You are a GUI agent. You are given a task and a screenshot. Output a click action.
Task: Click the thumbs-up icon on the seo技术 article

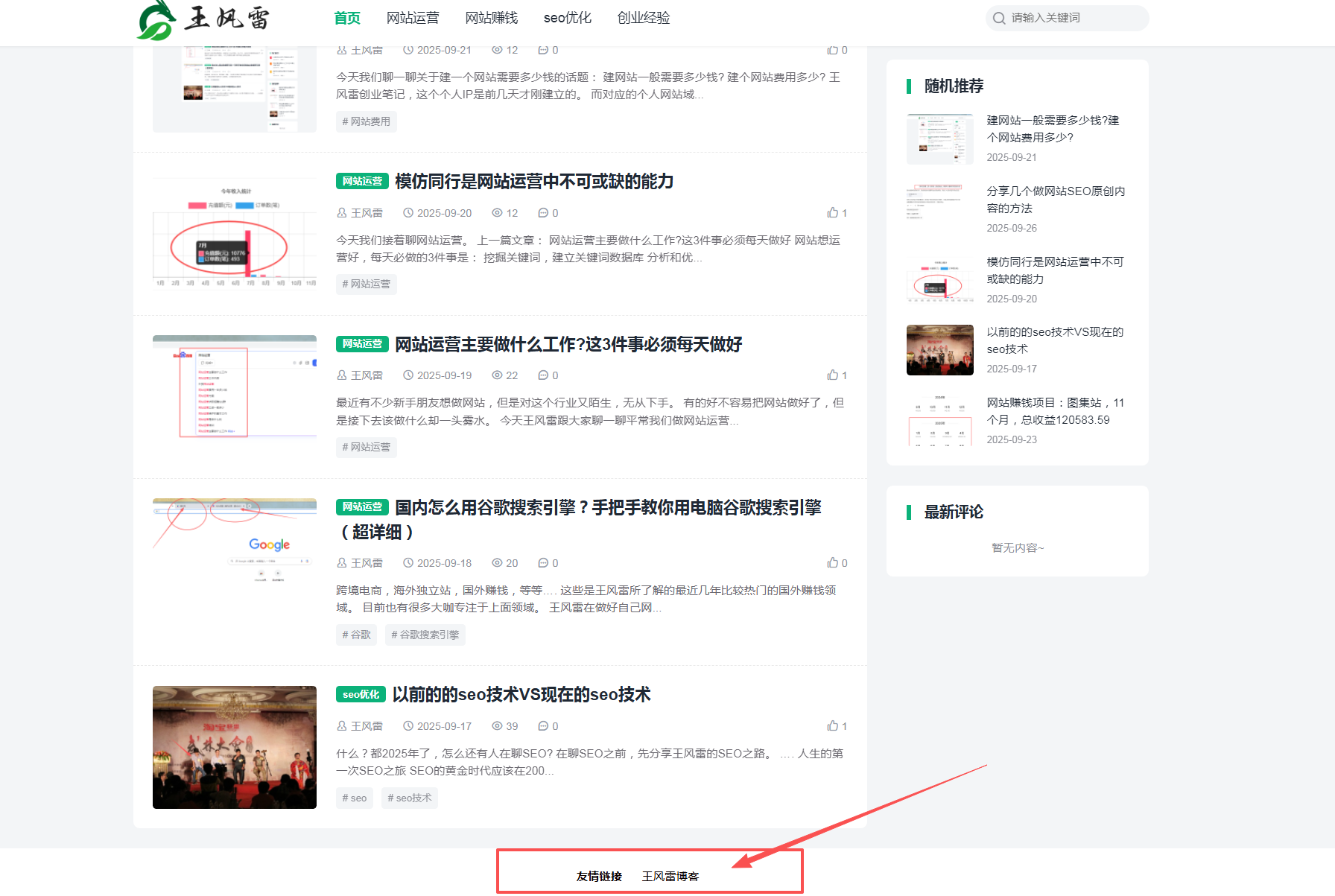pos(833,725)
